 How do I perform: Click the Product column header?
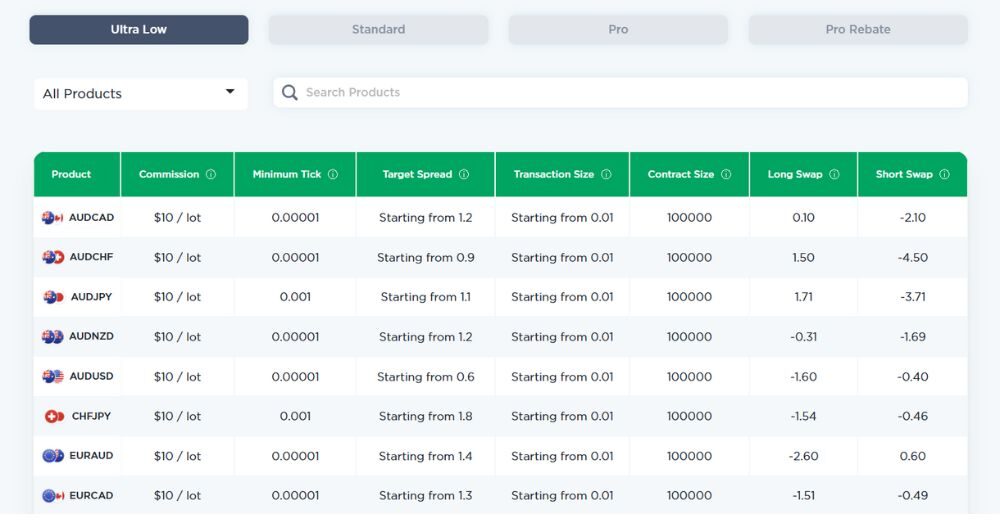click(x=71, y=174)
